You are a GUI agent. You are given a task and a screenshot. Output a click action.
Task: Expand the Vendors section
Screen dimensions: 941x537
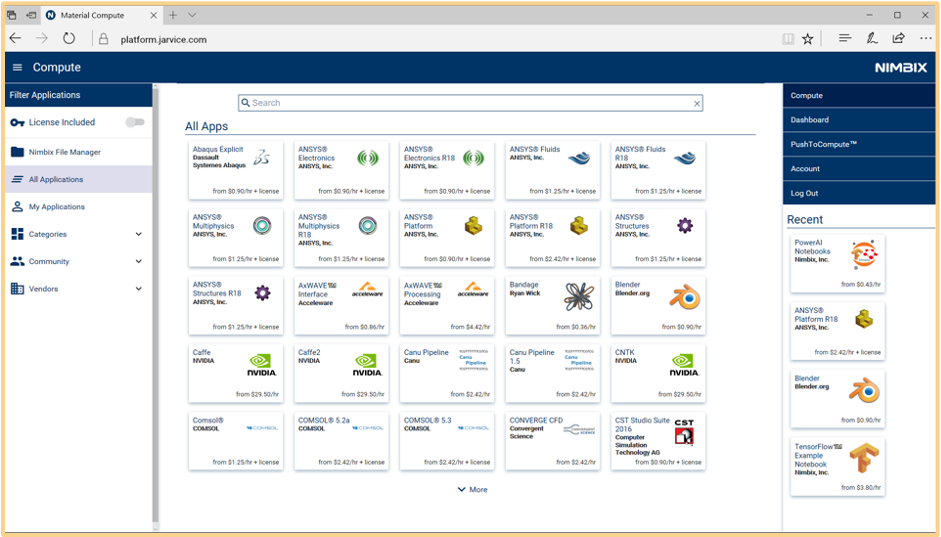point(79,289)
